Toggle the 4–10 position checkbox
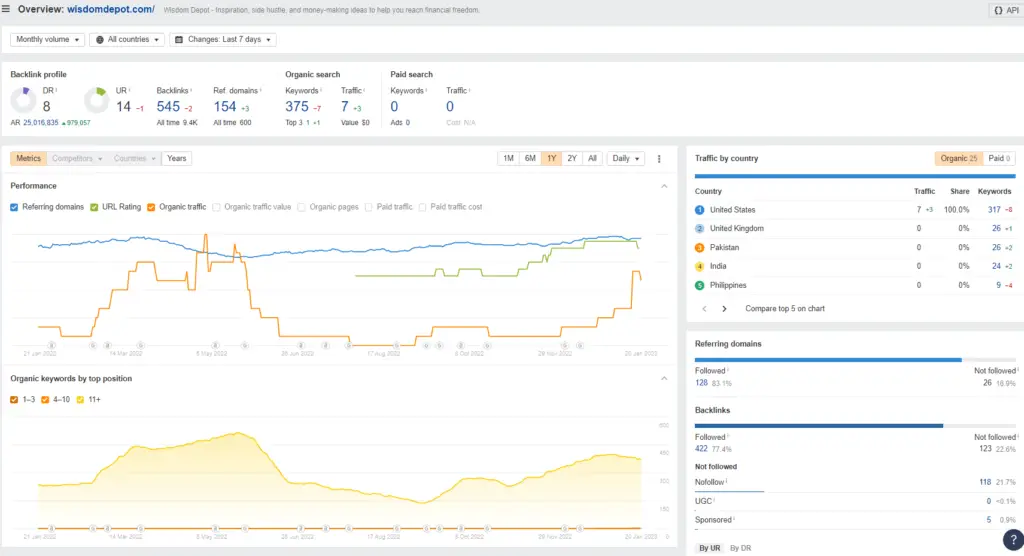The image size is (1024, 556). 45,400
